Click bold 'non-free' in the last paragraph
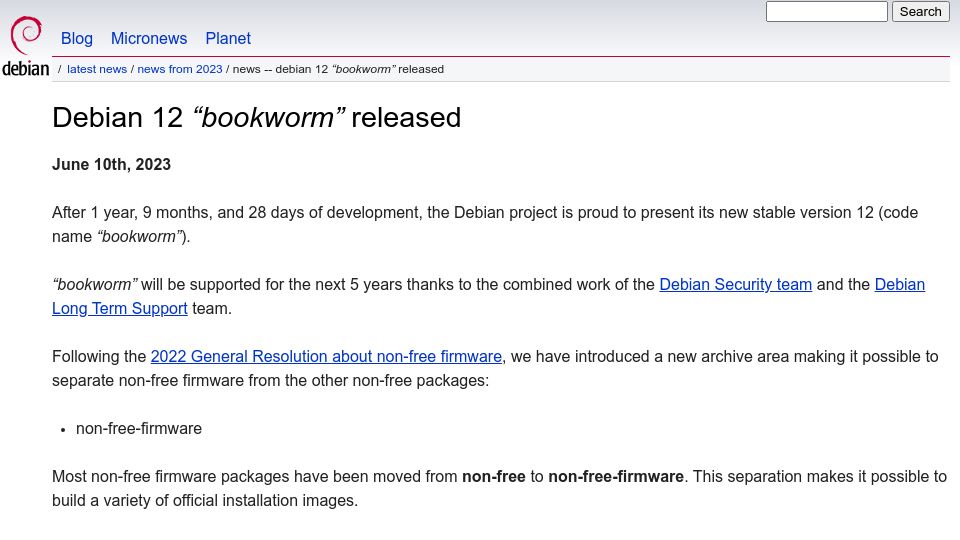 493,476
